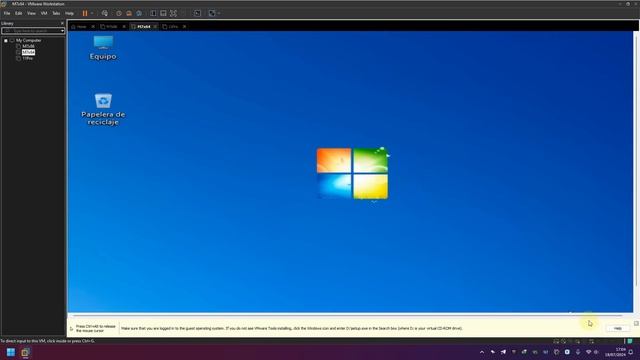Open the File menu
Screen dimensions: 640x360
7,13
